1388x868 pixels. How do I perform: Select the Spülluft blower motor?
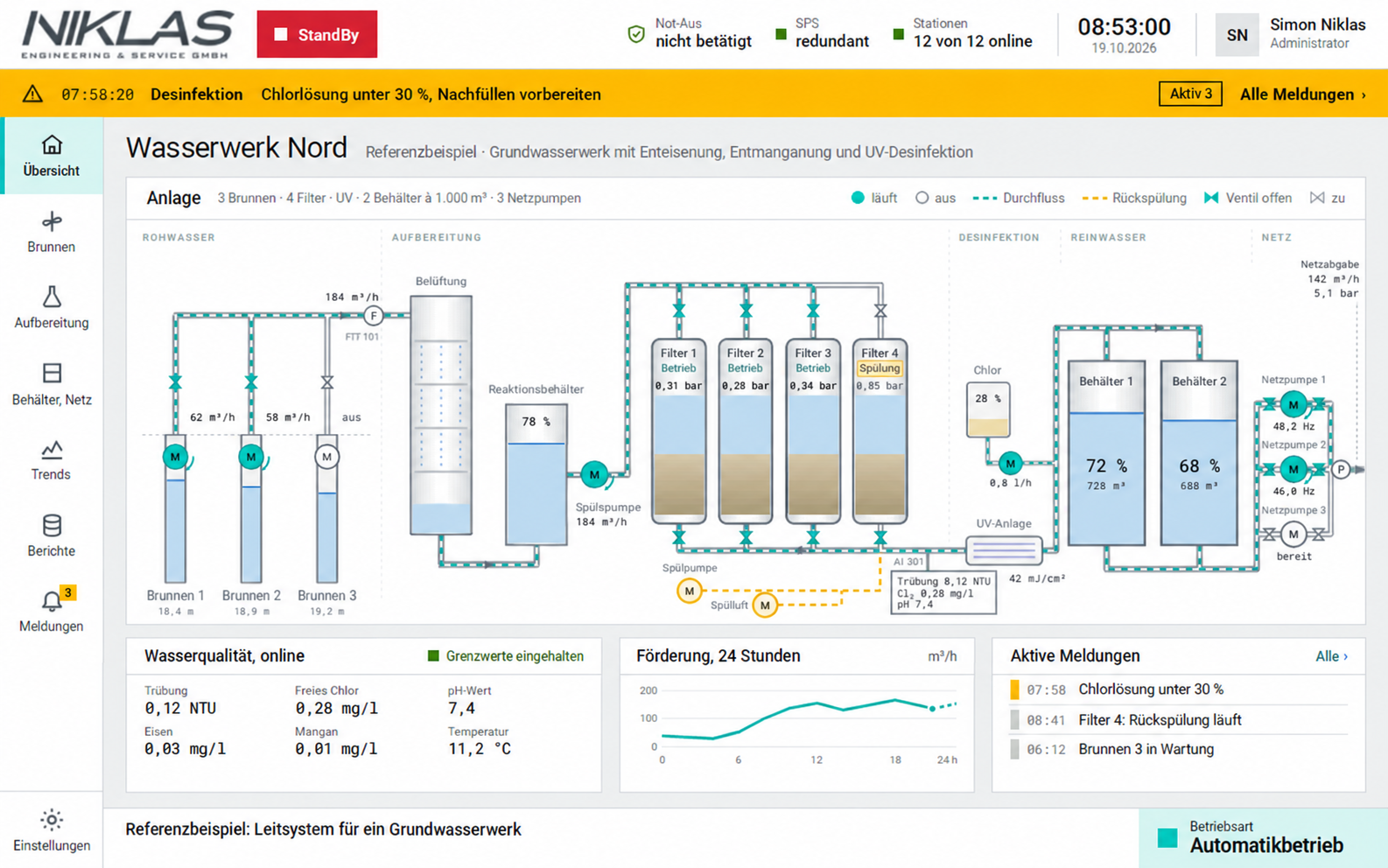coord(765,605)
